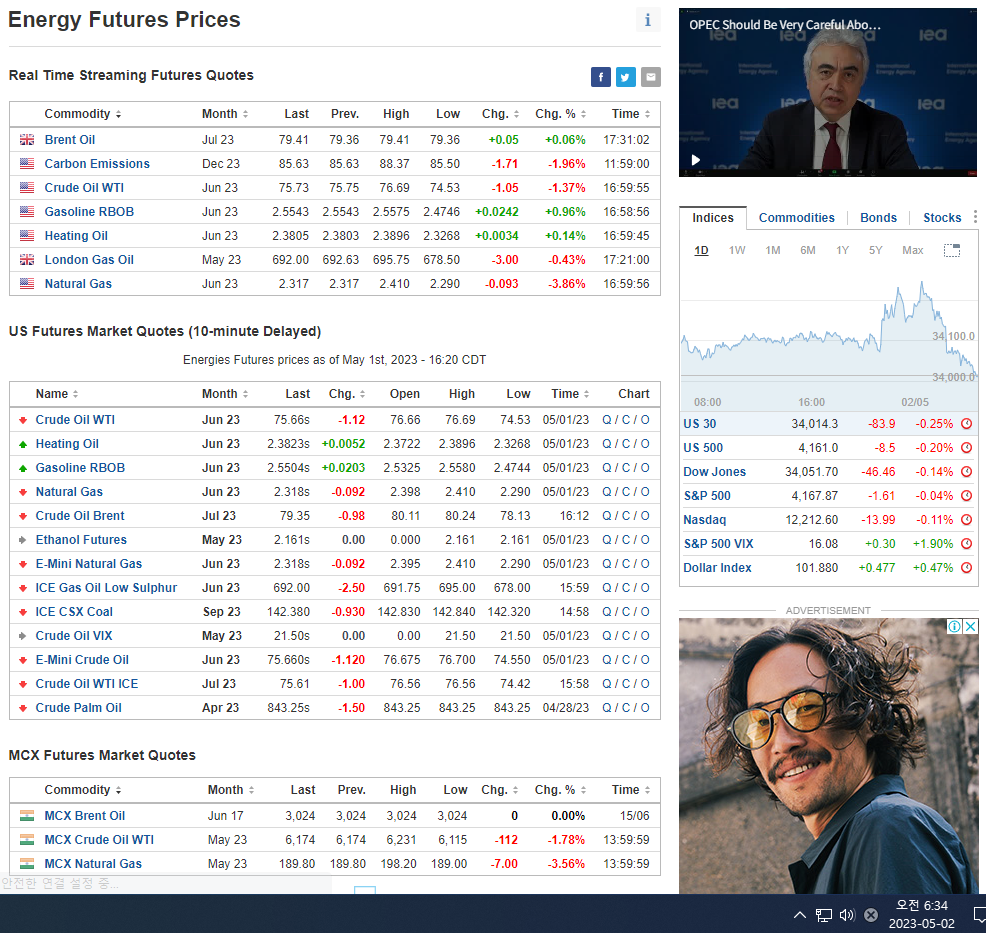Image resolution: width=986 pixels, height=933 pixels.
Task: Click Q link in Crude Oil Brent row
Action: [x=606, y=516]
